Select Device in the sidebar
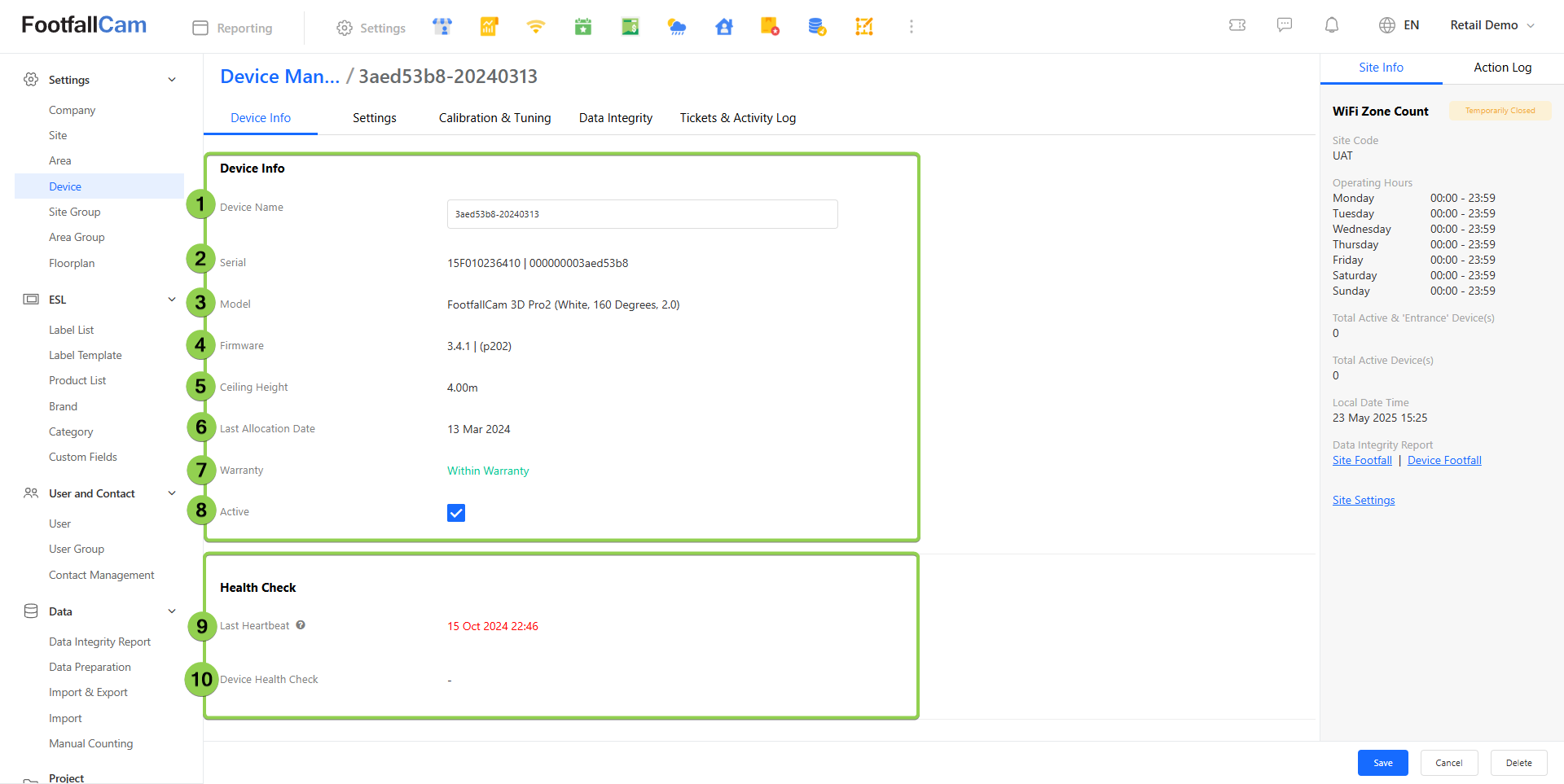The image size is (1564, 784). (x=99, y=186)
